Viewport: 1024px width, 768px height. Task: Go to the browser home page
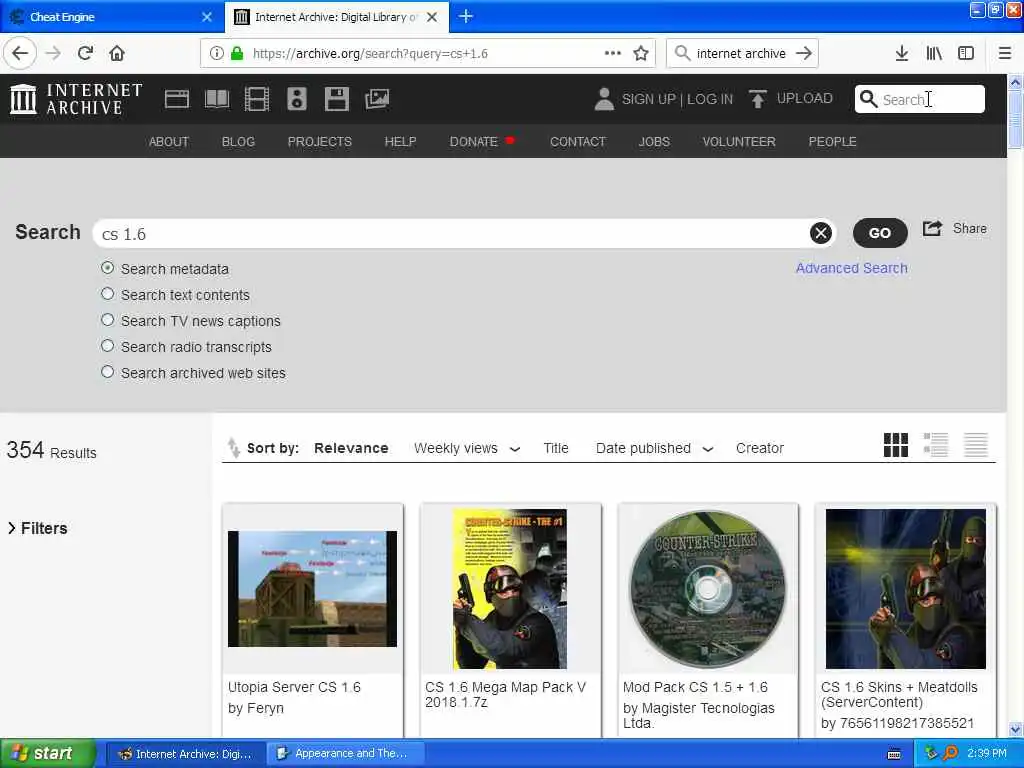pyautogui.click(x=117, y=53)
